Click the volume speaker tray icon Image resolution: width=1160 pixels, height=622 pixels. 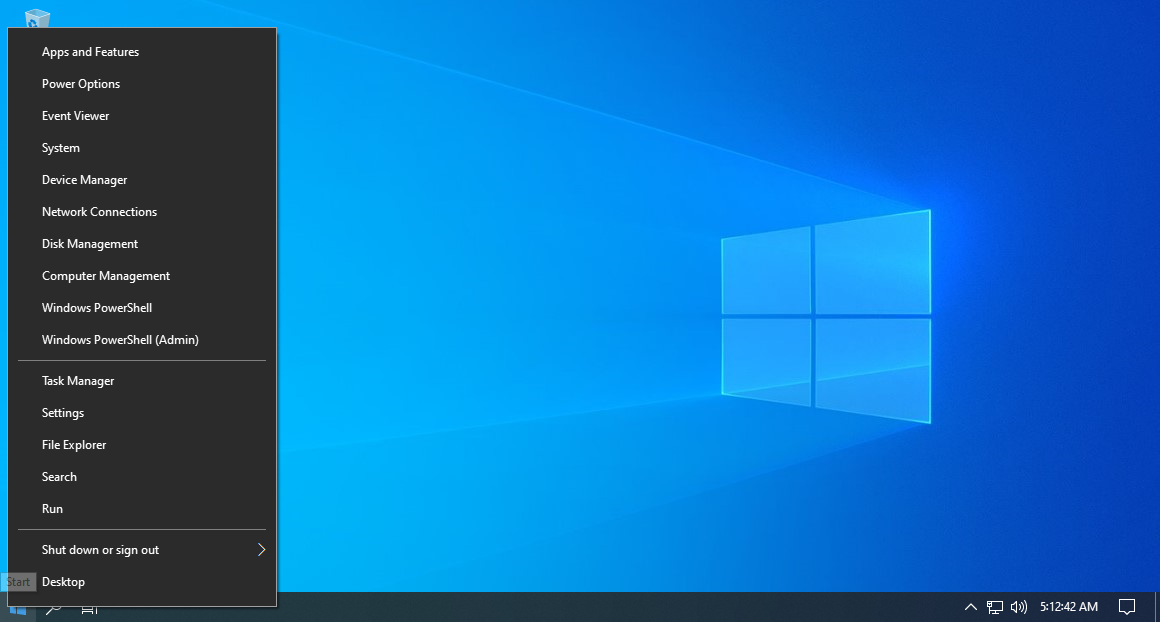[x=1019, y=607]
